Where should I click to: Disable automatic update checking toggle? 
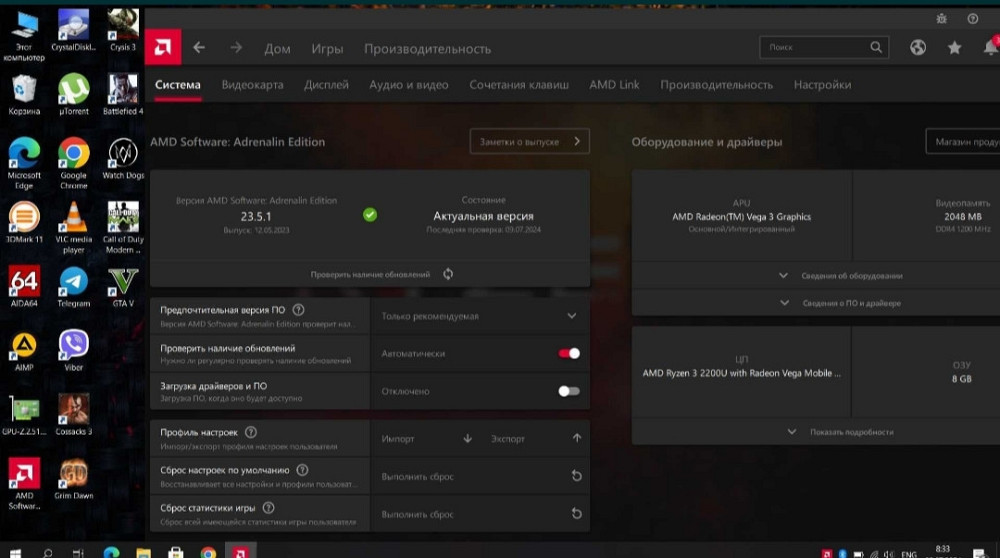coord(568,353)
